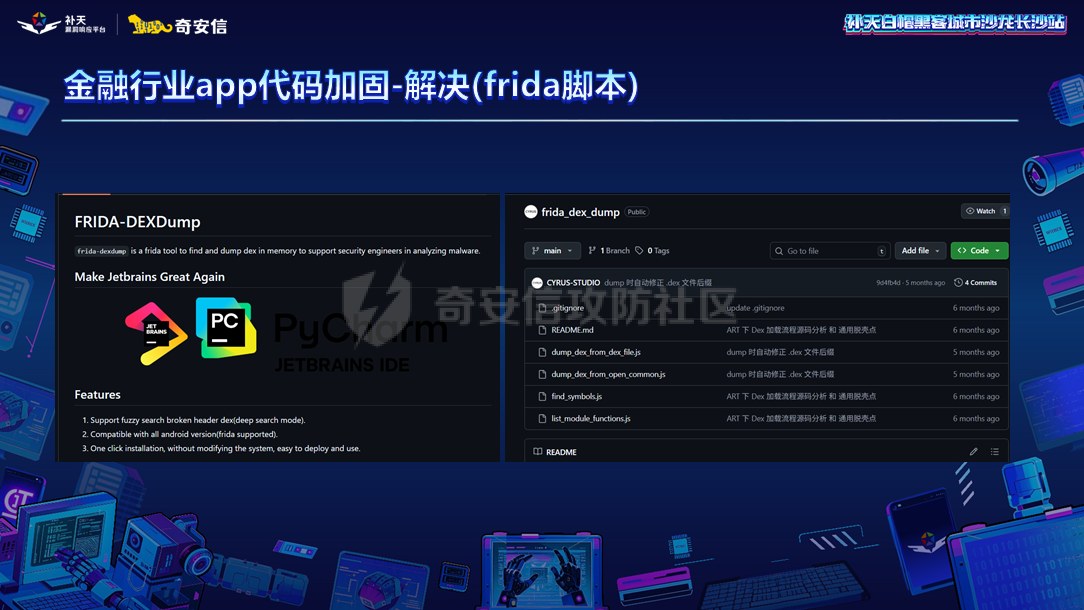Click the pencil icon to edit the README

pos(973,451)
